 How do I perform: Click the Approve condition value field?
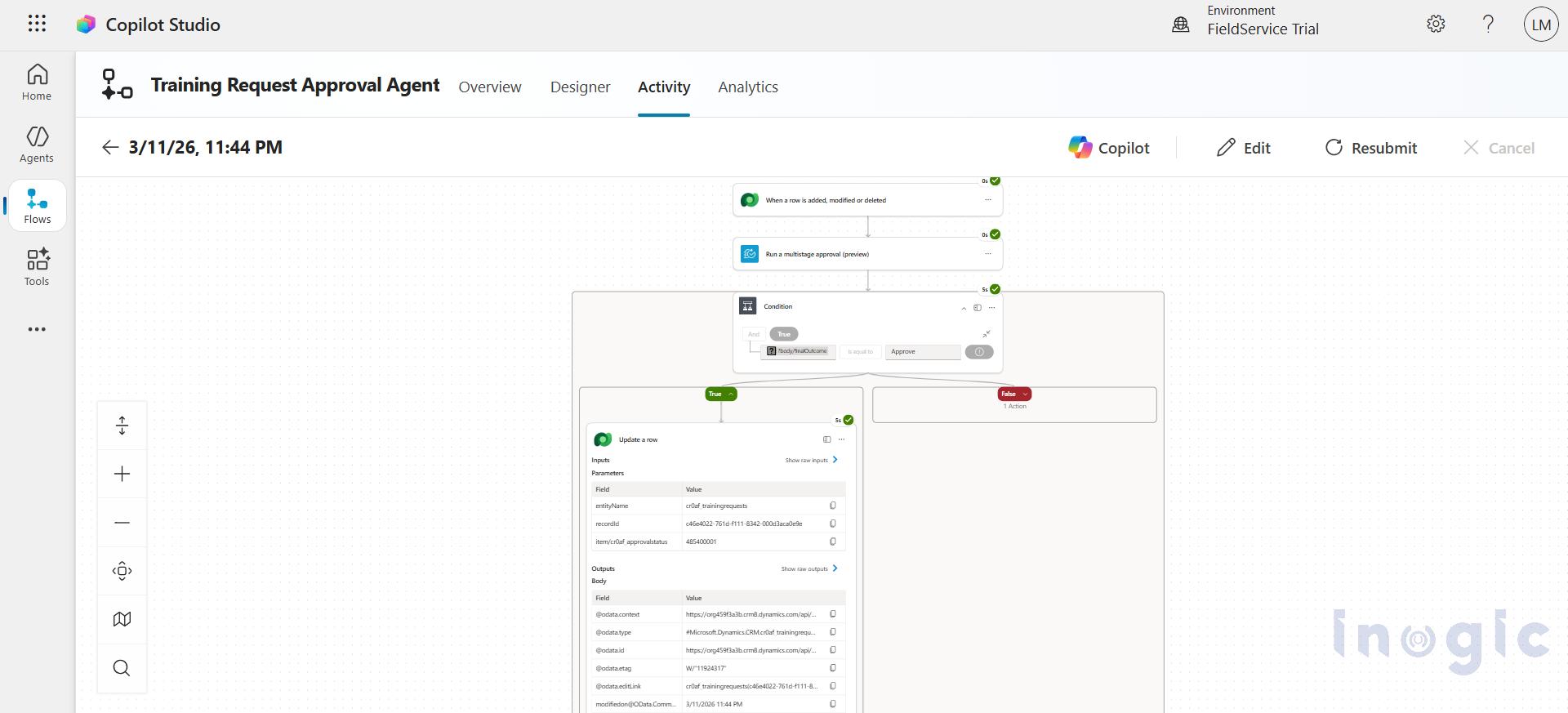pos(923,352)
